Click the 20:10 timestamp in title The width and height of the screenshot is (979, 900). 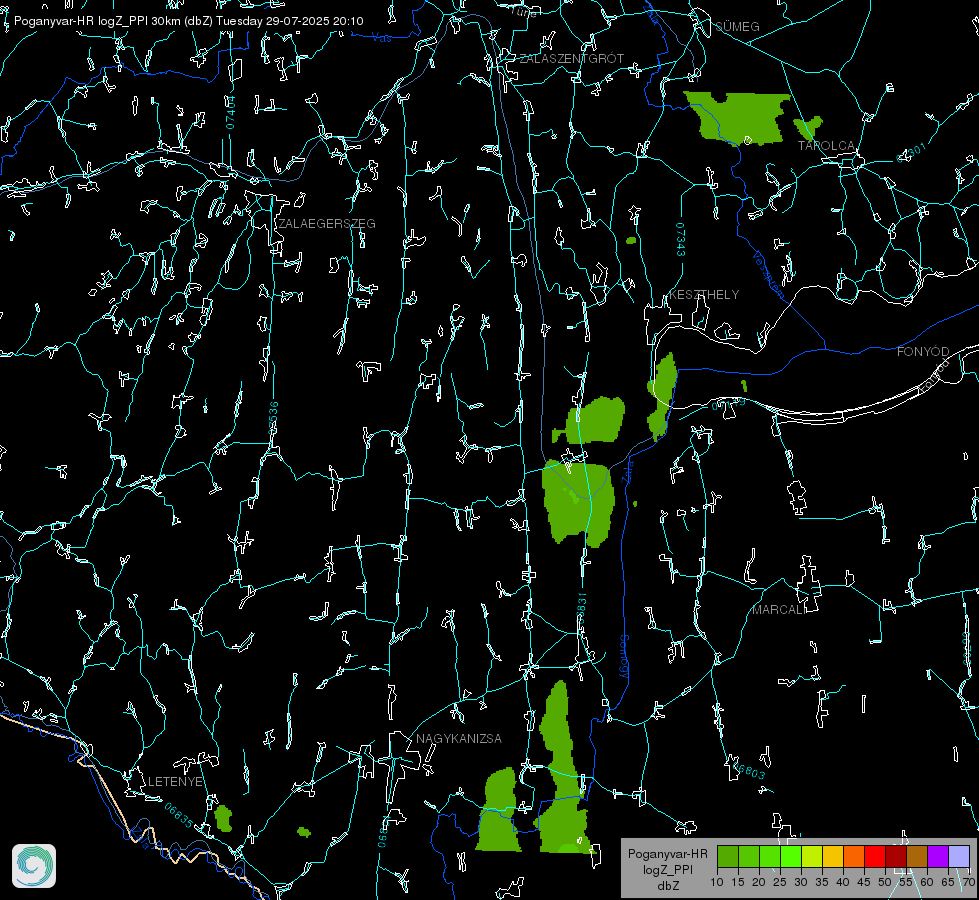348,21
